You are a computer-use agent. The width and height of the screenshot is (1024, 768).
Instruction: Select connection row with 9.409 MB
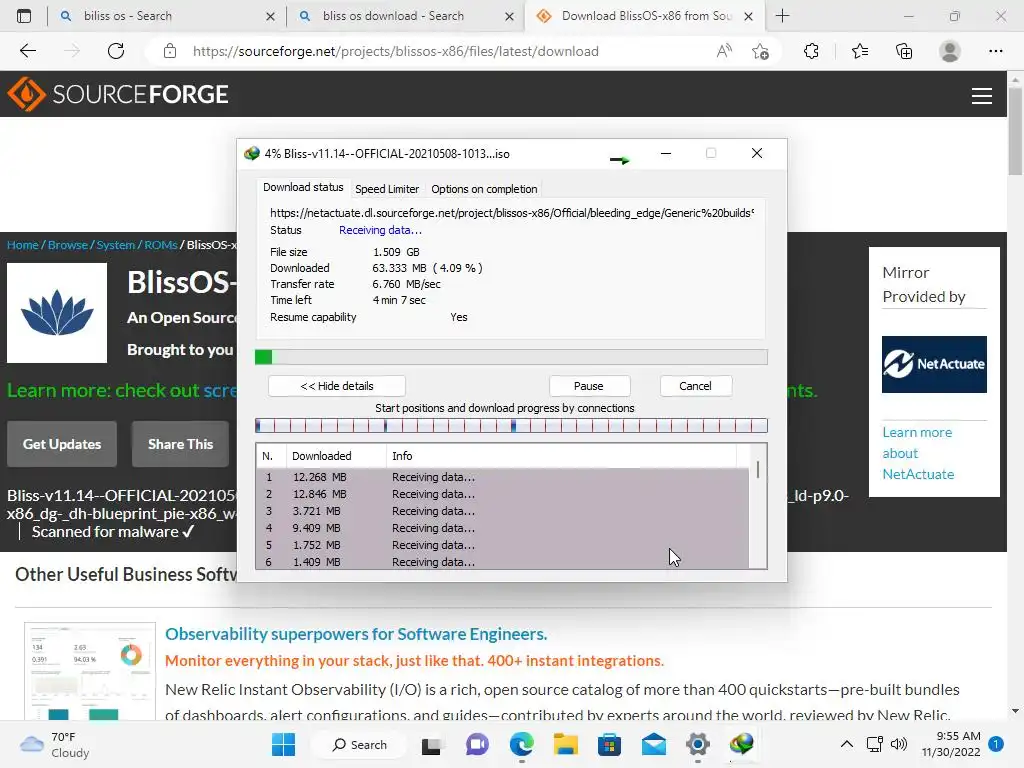pyautogui.click(x=502, y=528)
